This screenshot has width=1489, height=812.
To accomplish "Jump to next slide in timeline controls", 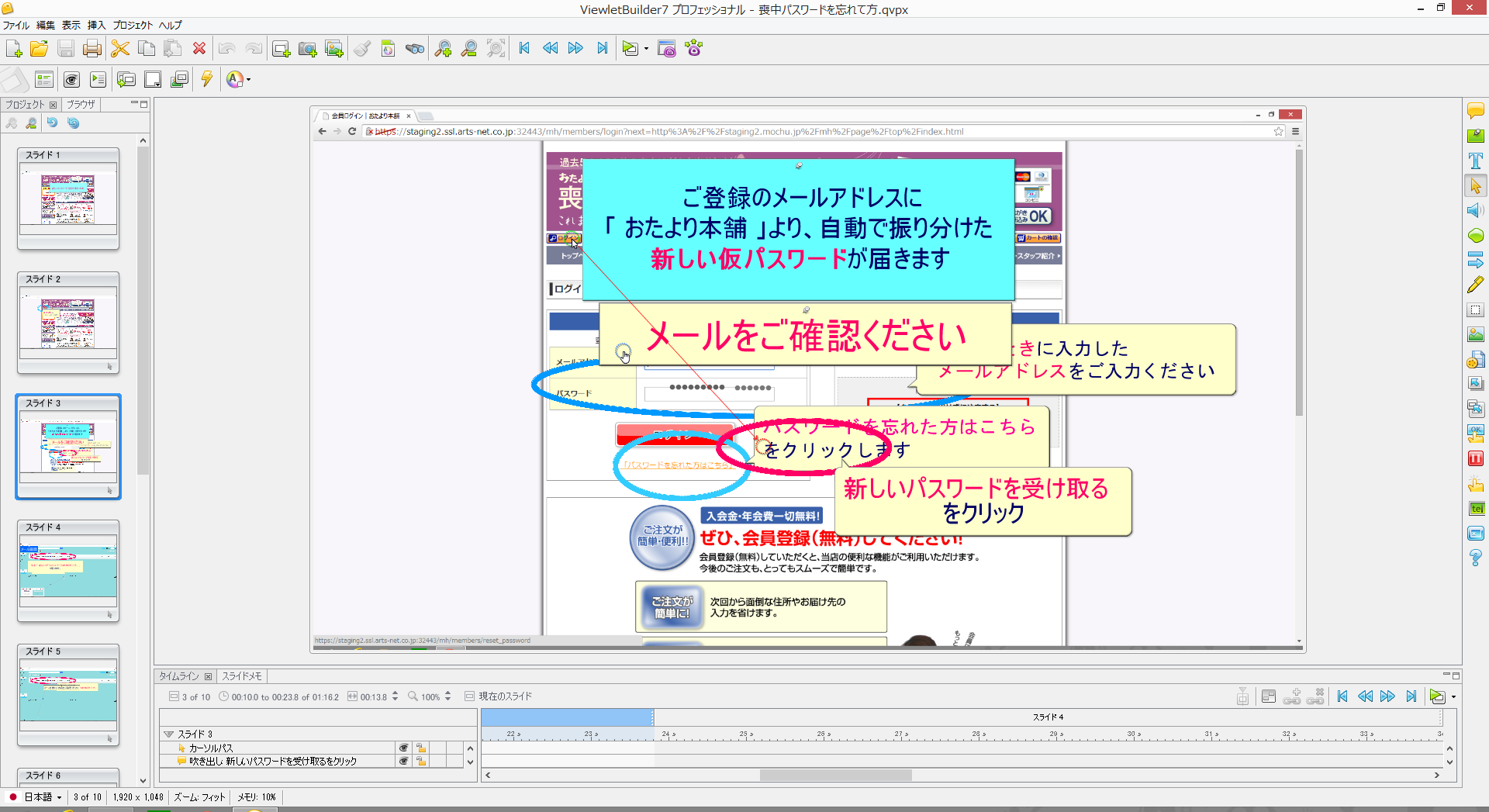I will click(1387, 696).
